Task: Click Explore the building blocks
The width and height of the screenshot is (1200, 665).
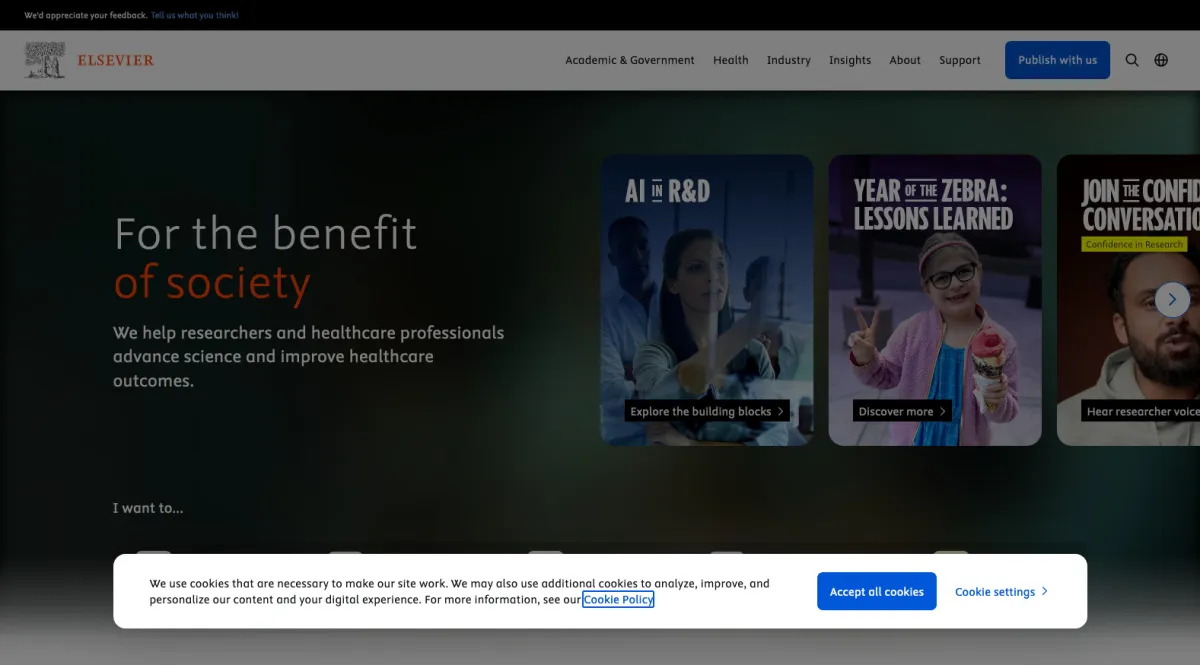Action: [x=707, y=411]
